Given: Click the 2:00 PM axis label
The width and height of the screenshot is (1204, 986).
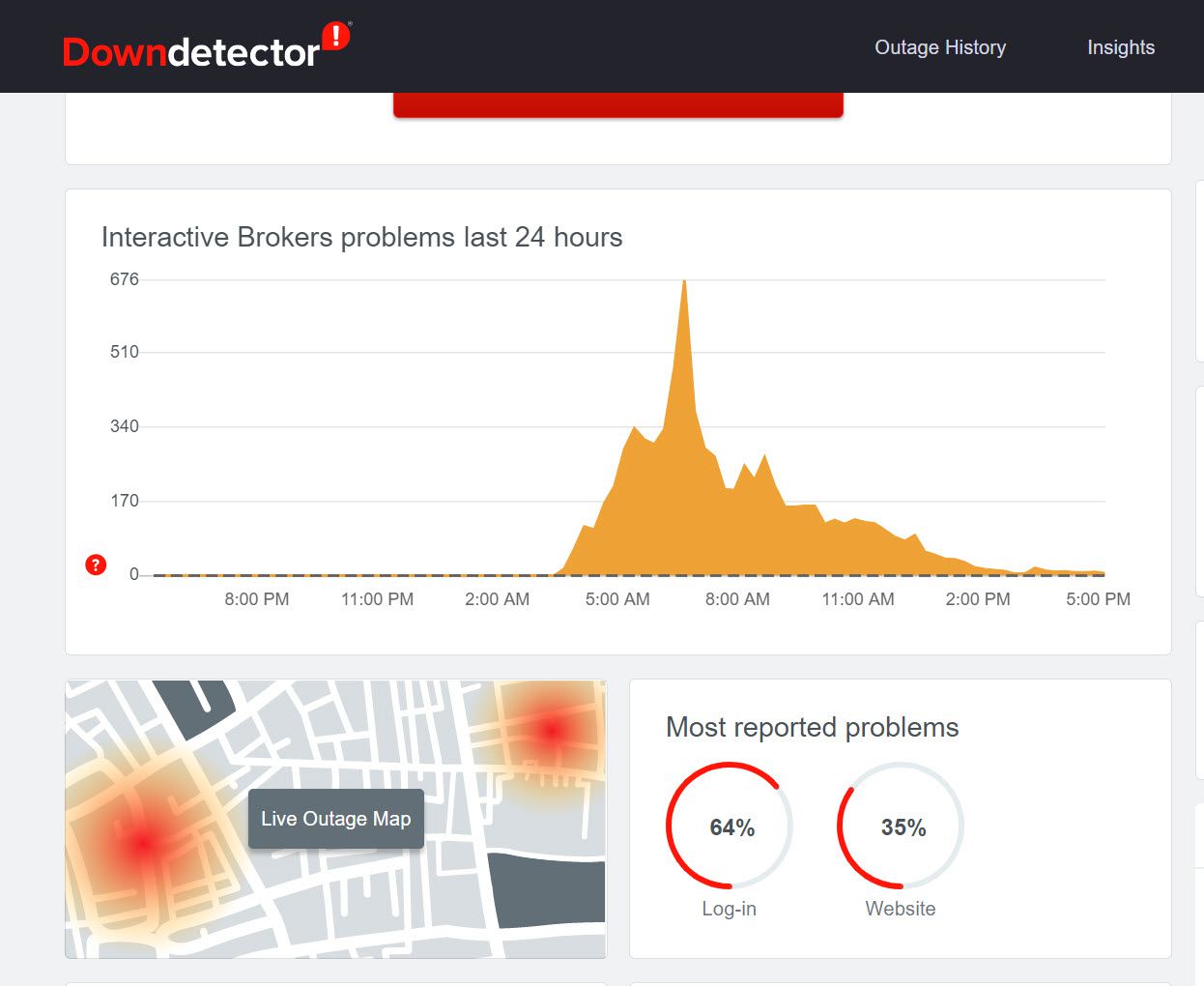Looking at the screenshot, I should coord(978,599).
